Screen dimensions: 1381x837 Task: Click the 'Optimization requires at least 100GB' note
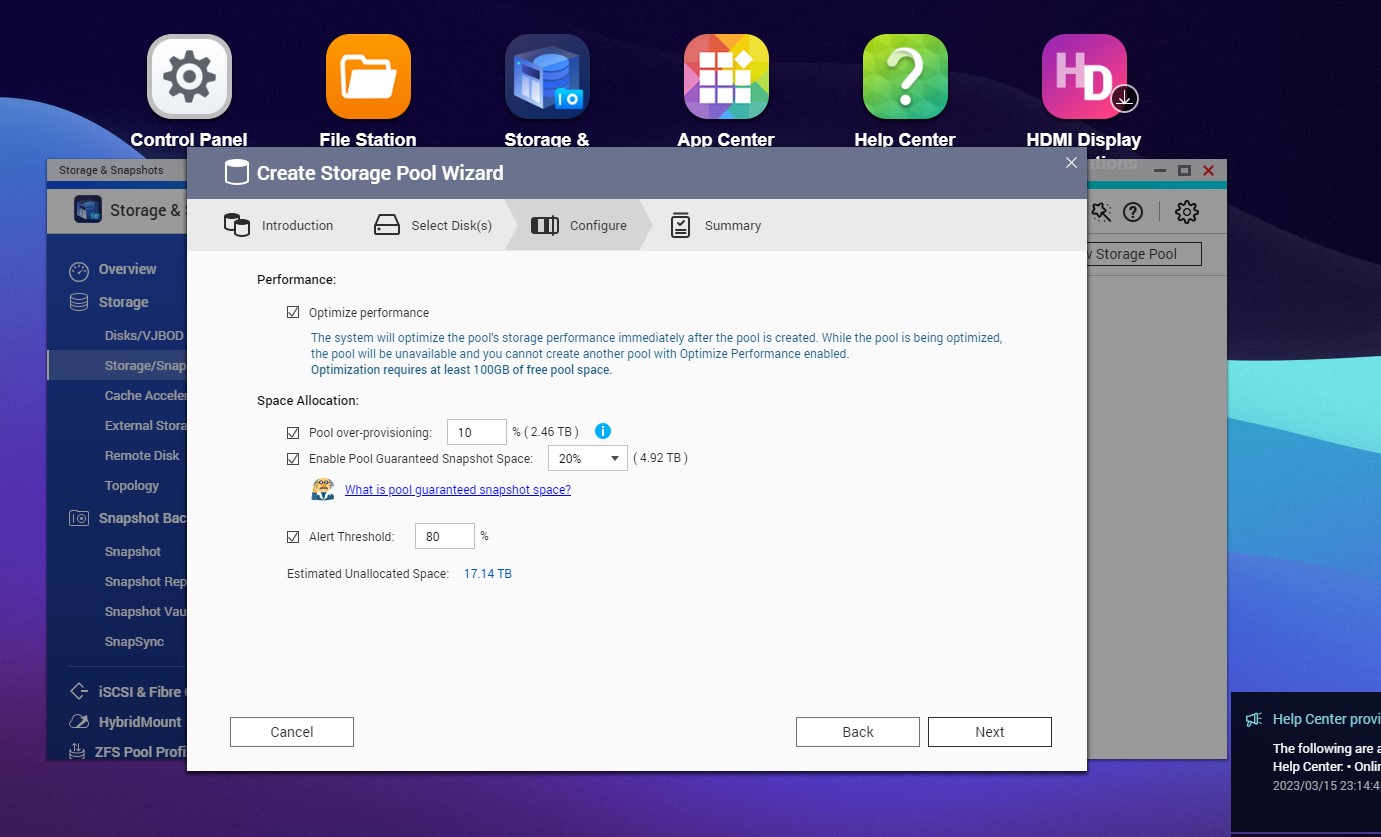click(461, 370)
